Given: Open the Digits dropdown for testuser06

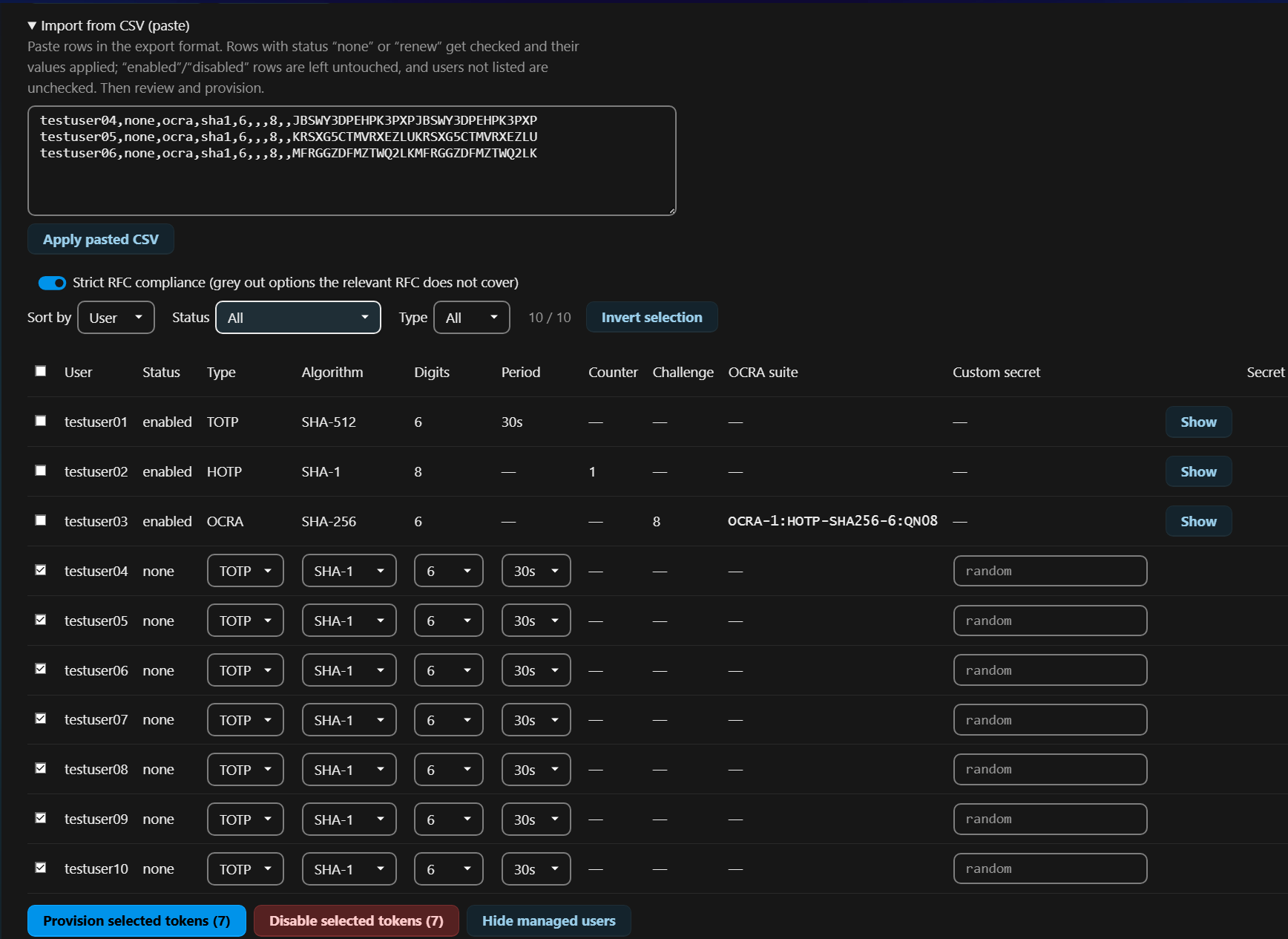Looking at the screenshot, I should click(x=449, y=670).
